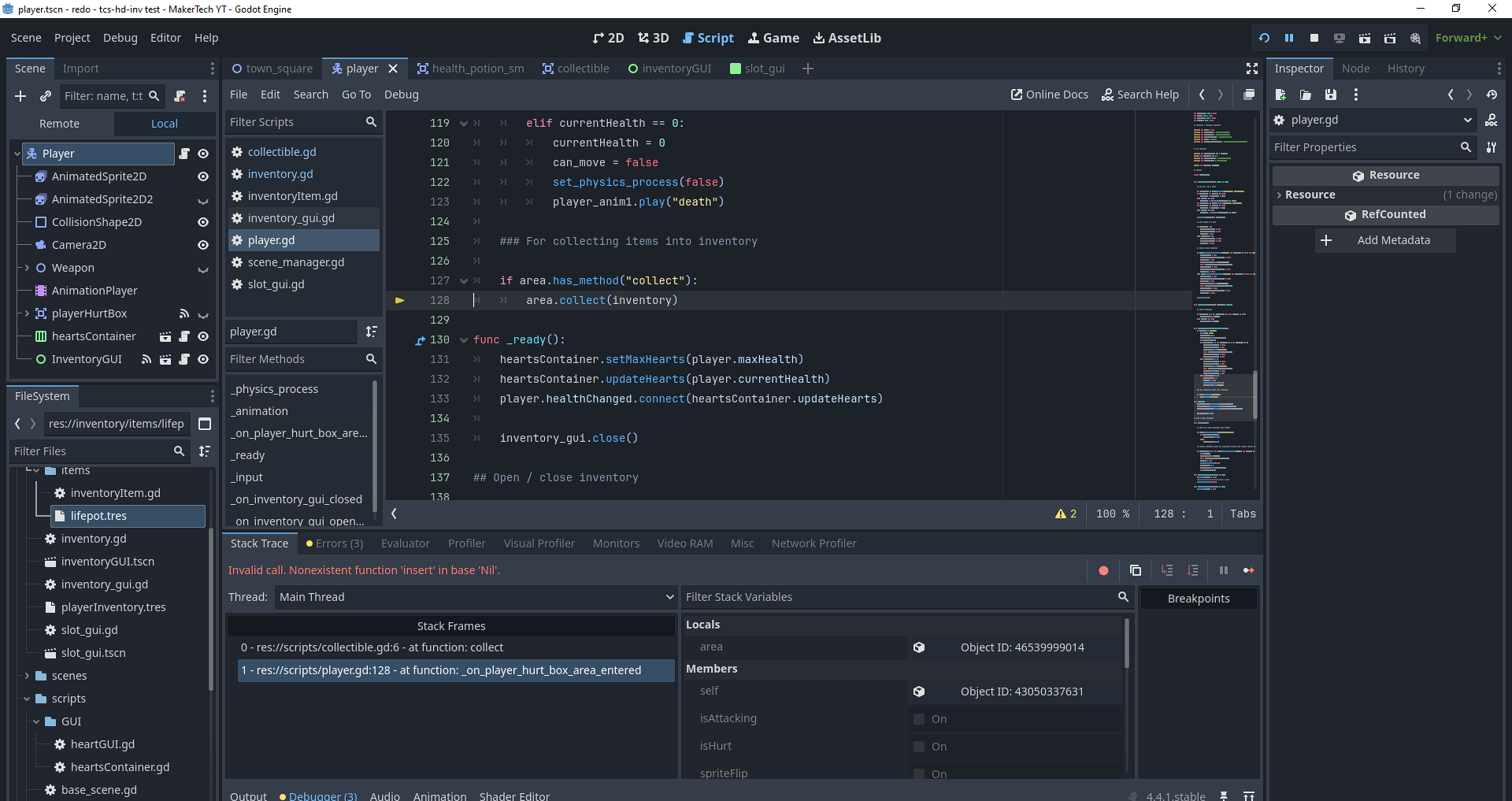The image size is (1512, 801).
Task: Toggle distraction-free mode icon
Action: tap(1252, 69)
